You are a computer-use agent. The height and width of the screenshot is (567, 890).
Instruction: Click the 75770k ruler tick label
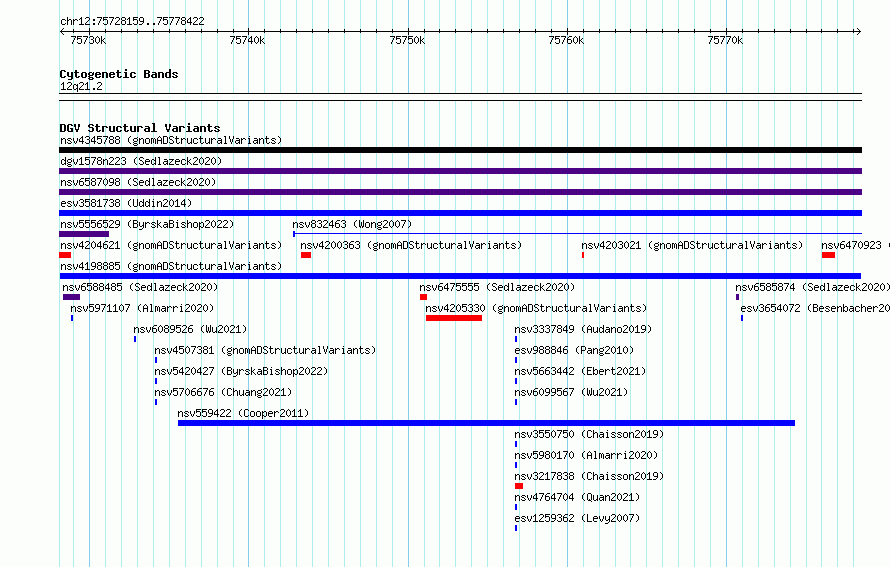tap(725, 40)
